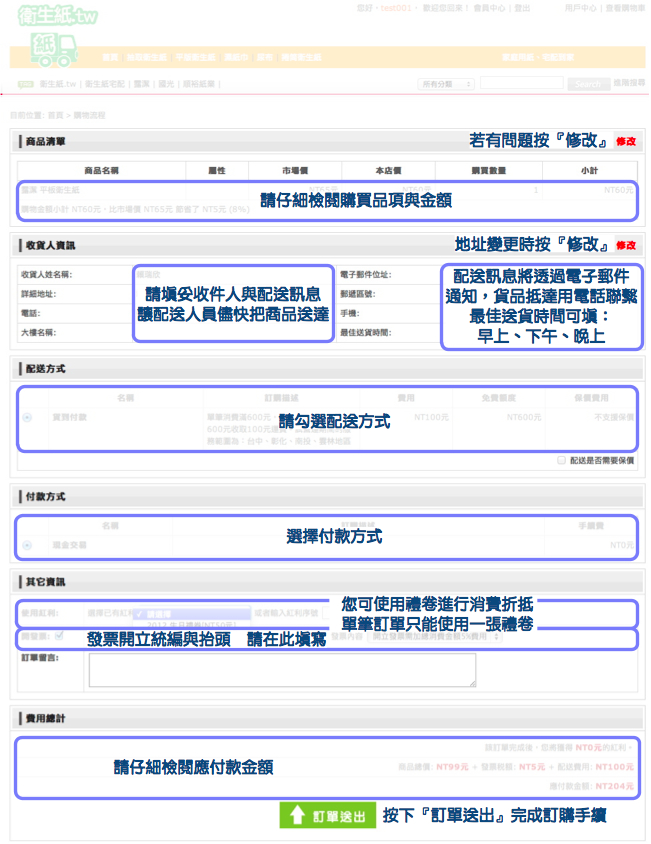
Task: Click into the 訂單留言 message text area
Action: click(x=283, y=670)
